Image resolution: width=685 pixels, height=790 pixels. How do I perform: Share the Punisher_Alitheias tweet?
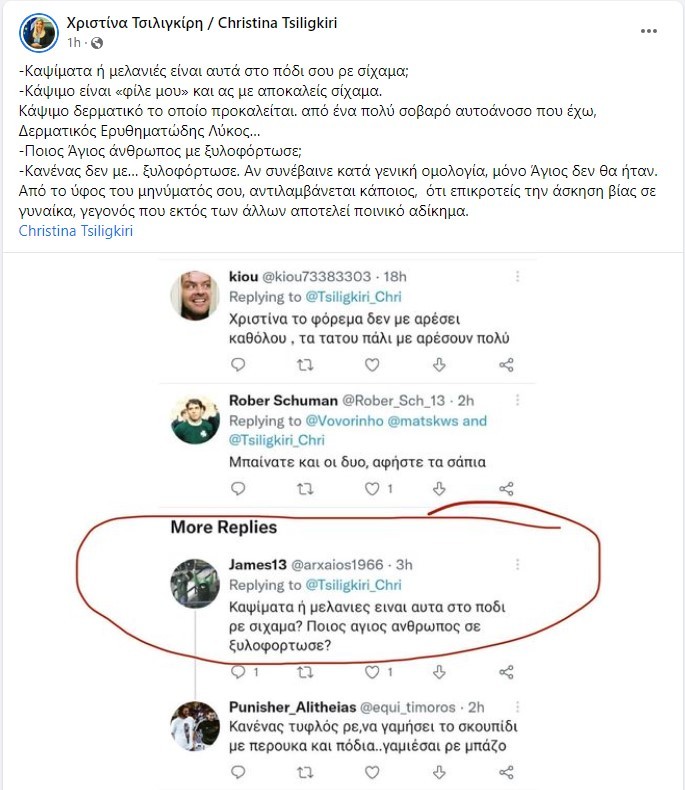click(507, 773)
